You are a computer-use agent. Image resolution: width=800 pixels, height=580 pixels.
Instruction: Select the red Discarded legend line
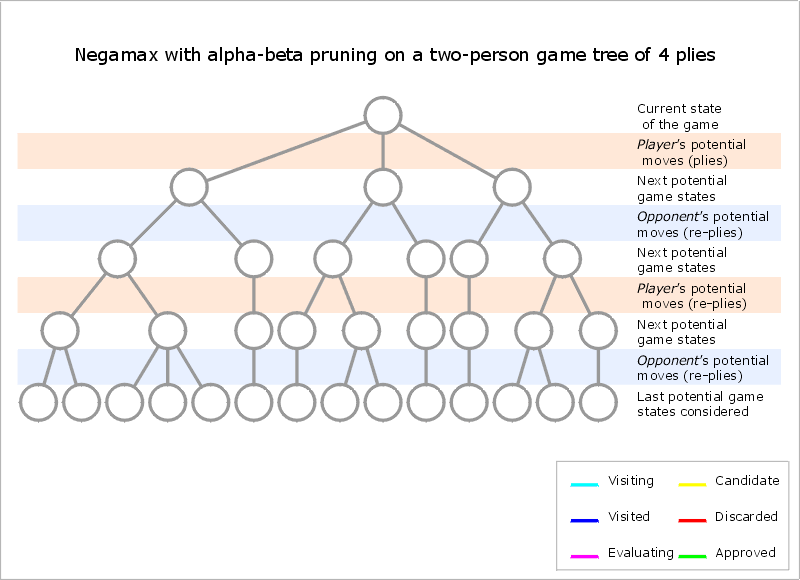693,521
